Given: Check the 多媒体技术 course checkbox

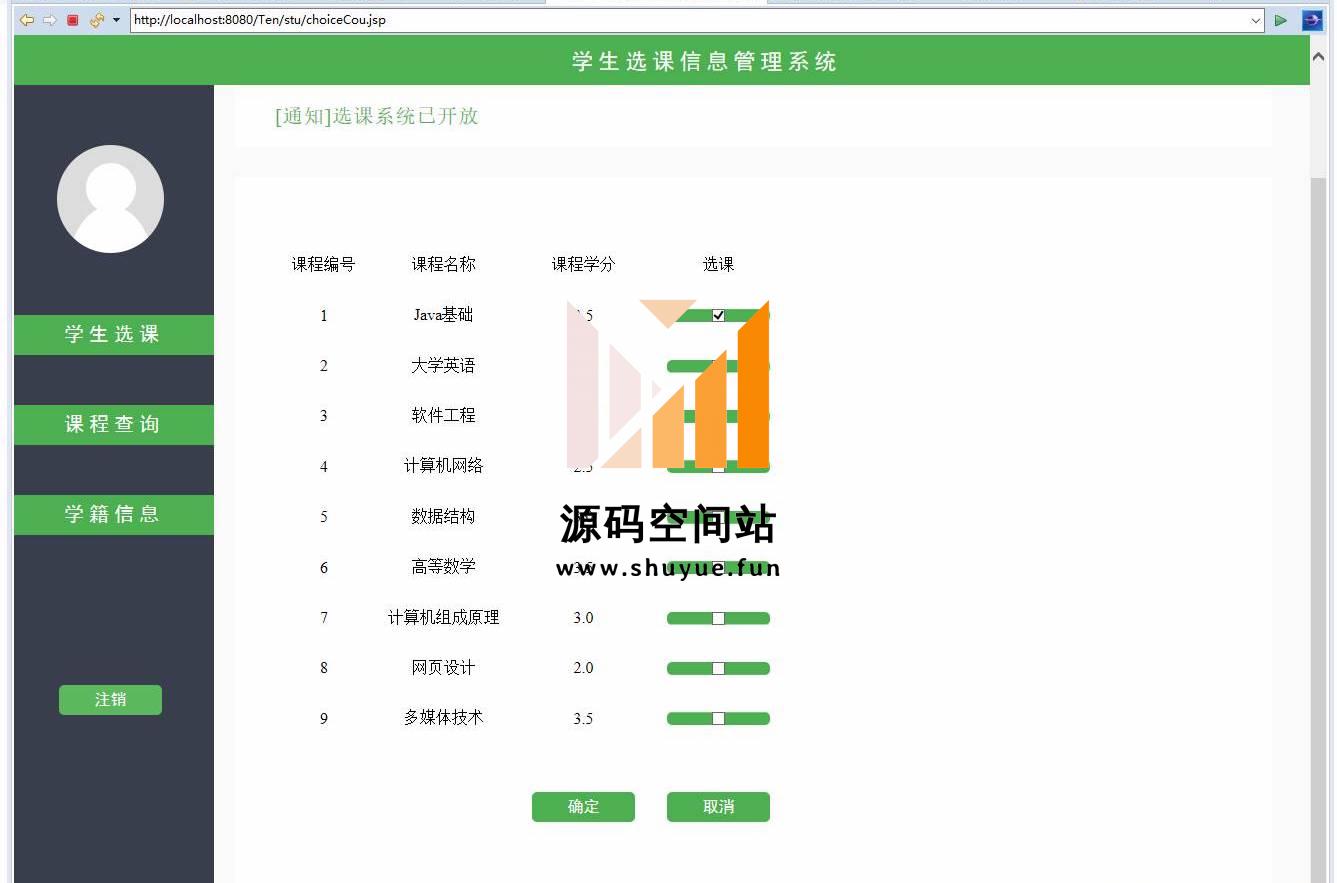Looking at the screenshot, I should point(718,718).
